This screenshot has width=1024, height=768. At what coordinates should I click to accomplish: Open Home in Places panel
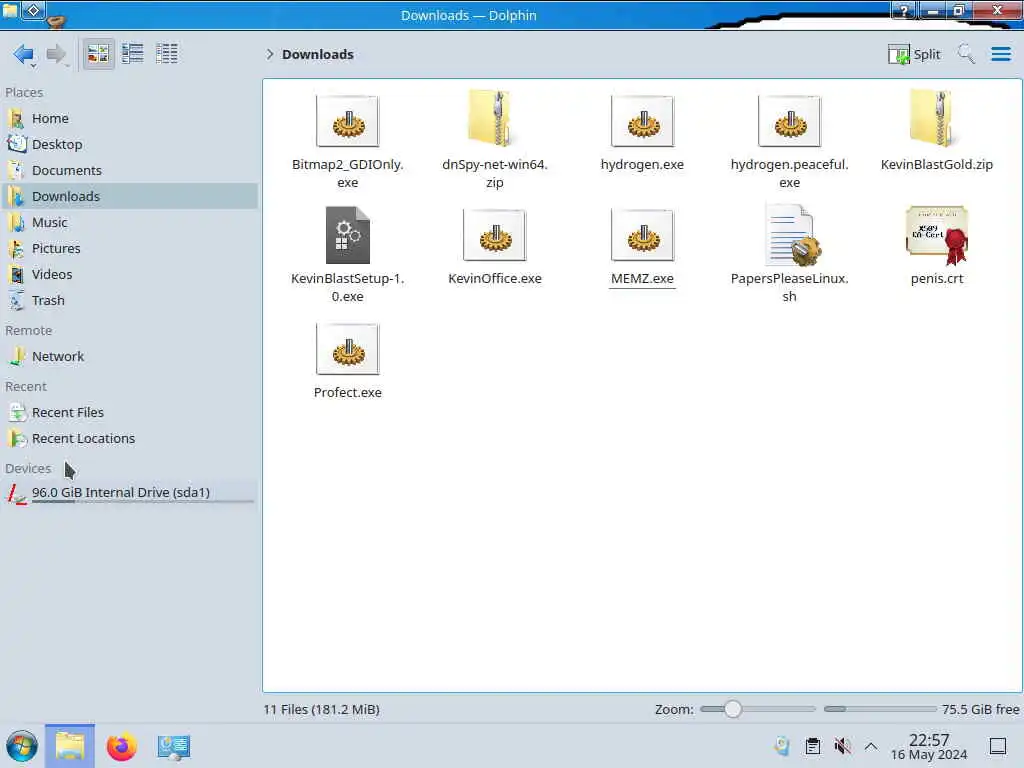pyautogui.click(x=131, y=118)
